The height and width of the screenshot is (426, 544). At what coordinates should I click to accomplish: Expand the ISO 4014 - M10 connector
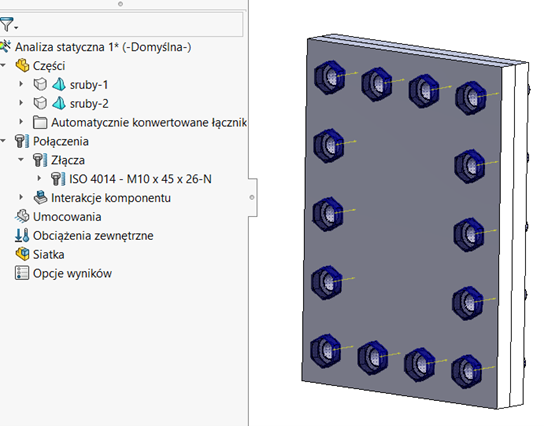click(39, 178)
